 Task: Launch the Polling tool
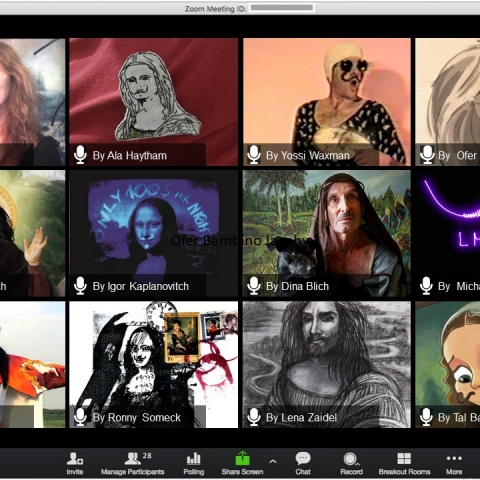click(194, 463)
